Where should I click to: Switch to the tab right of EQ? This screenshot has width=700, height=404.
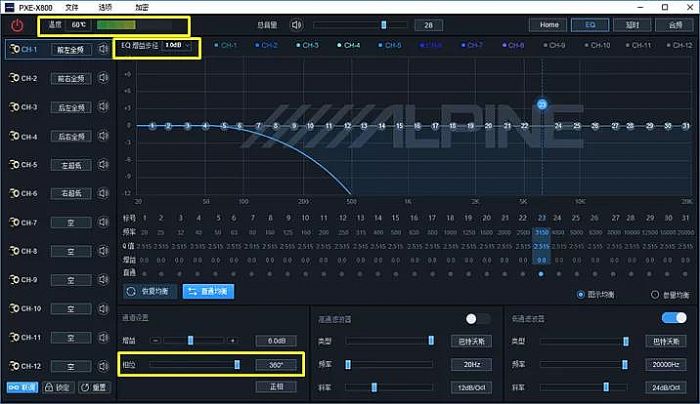coord(632,25)
